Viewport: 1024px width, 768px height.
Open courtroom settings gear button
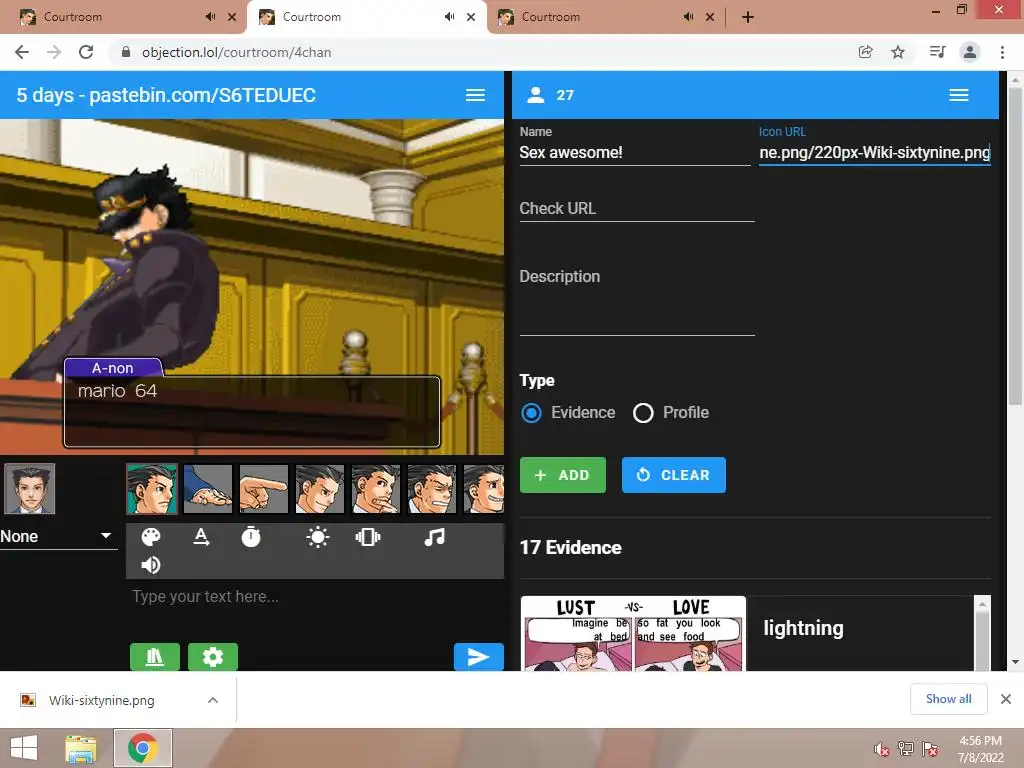click(213, 656)
